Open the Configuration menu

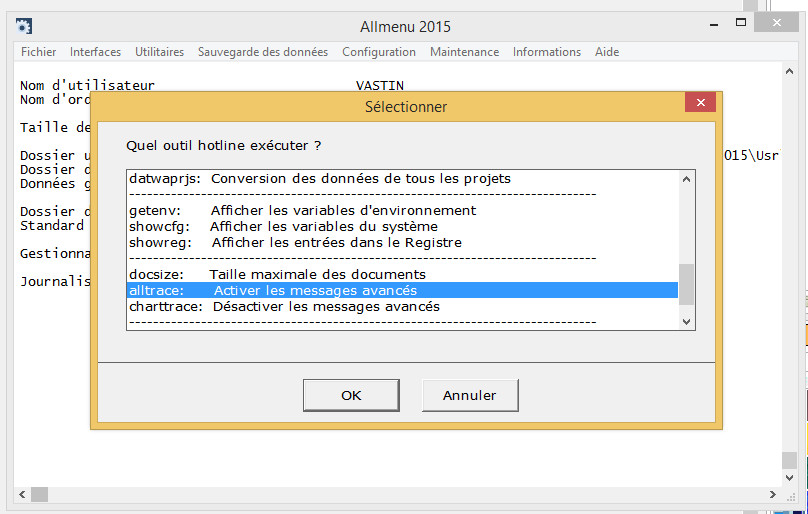click(x=379, y=52)
